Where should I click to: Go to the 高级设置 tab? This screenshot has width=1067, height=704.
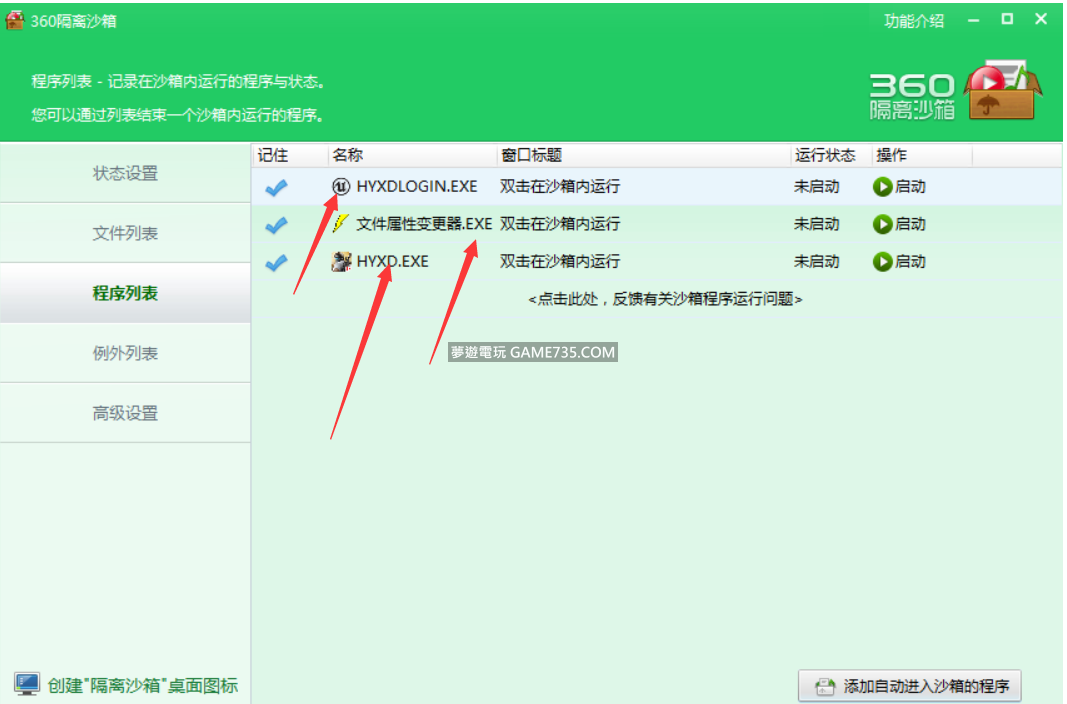tap(125, 413)
